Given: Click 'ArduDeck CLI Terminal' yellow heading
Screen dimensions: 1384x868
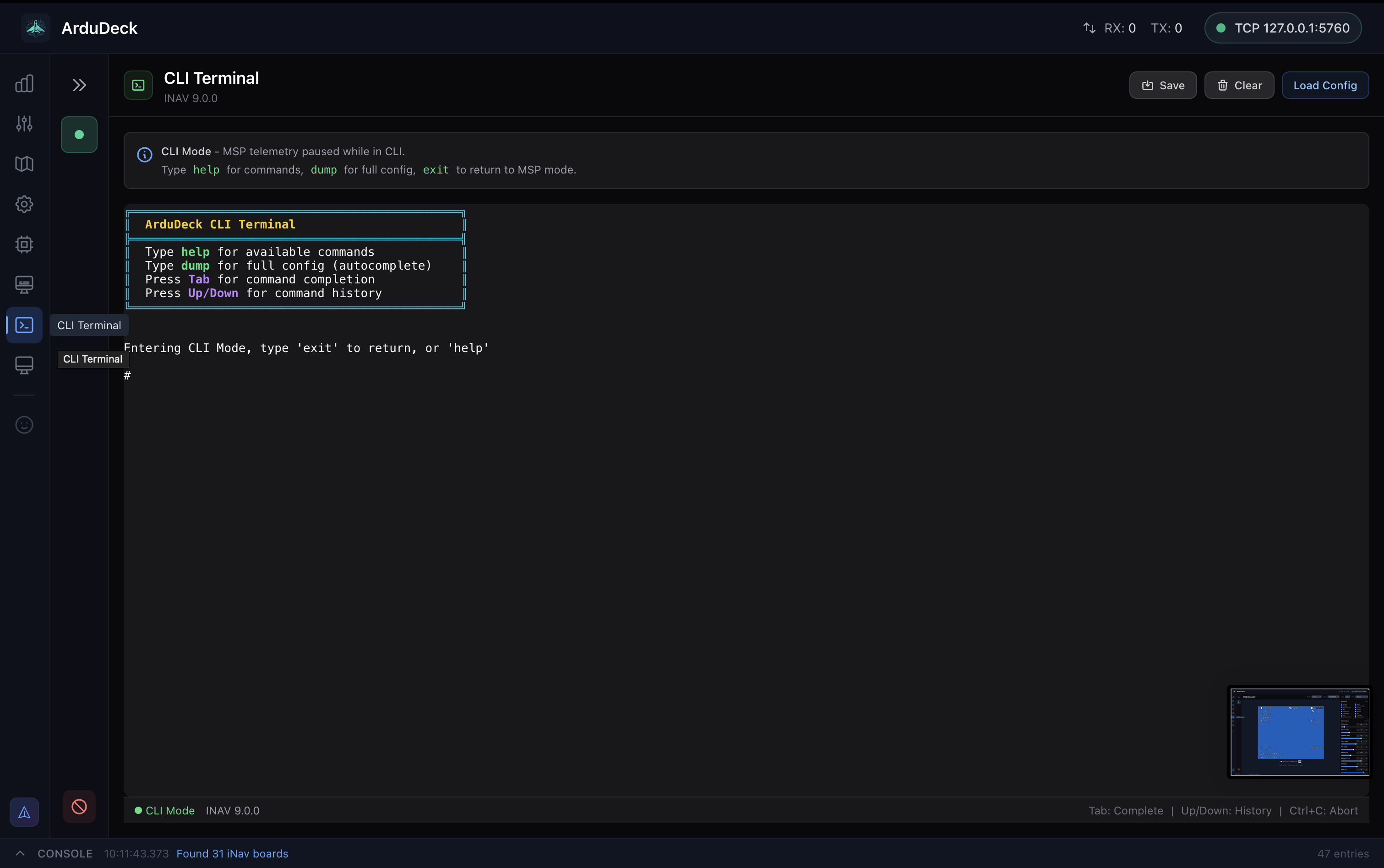Looking at the screenshot, I should pos(220,224).
